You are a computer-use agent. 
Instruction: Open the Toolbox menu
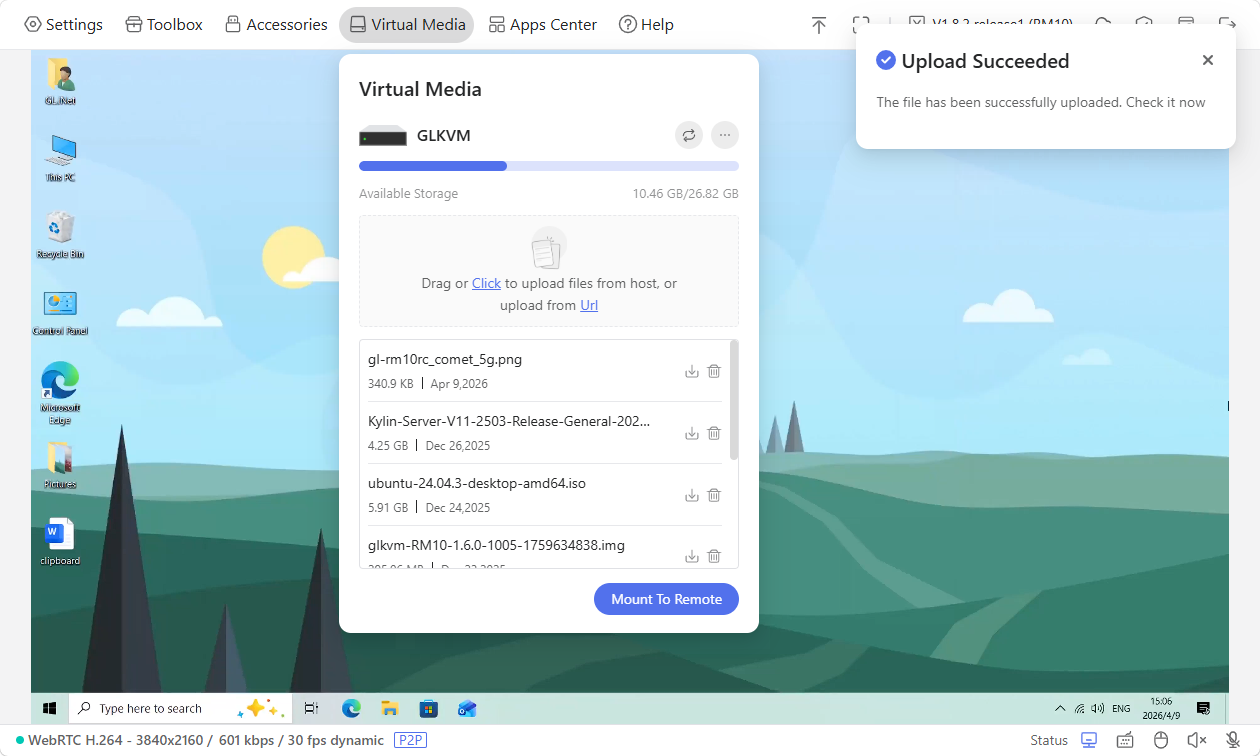click(x=163, y=24)
